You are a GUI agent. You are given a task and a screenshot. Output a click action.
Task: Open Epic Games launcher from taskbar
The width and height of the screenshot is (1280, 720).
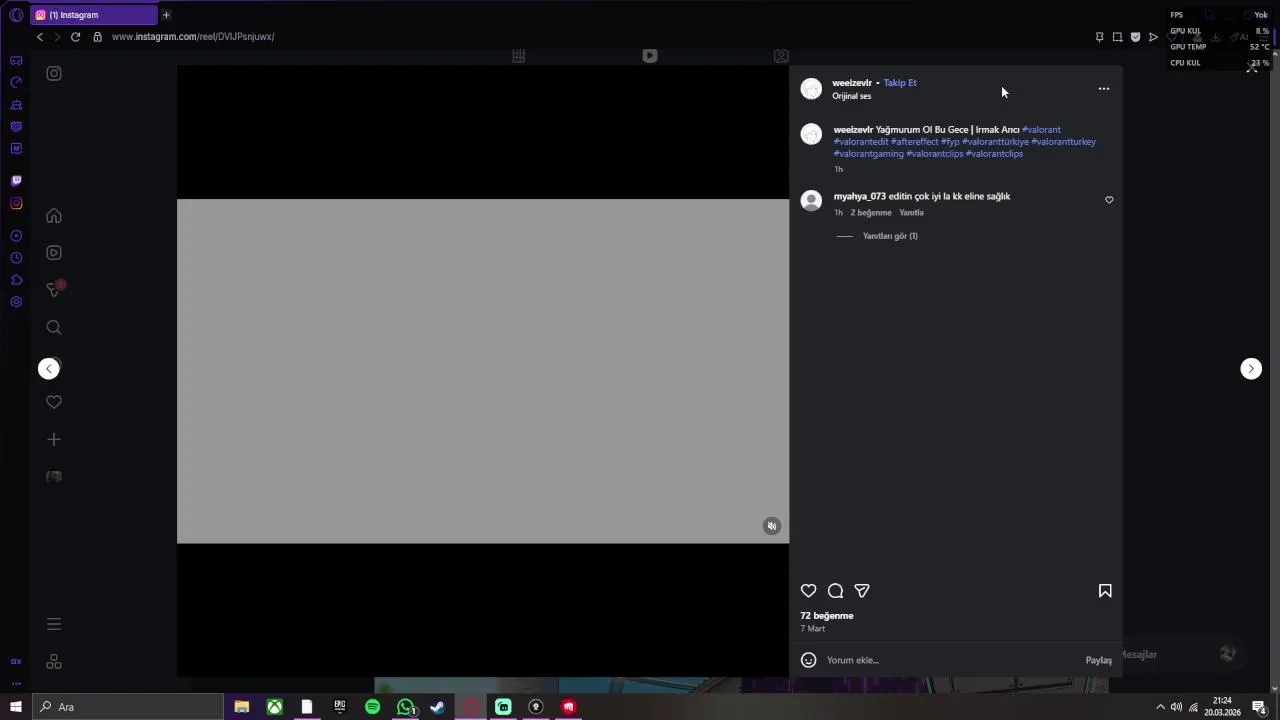click(x=340, y=707)
